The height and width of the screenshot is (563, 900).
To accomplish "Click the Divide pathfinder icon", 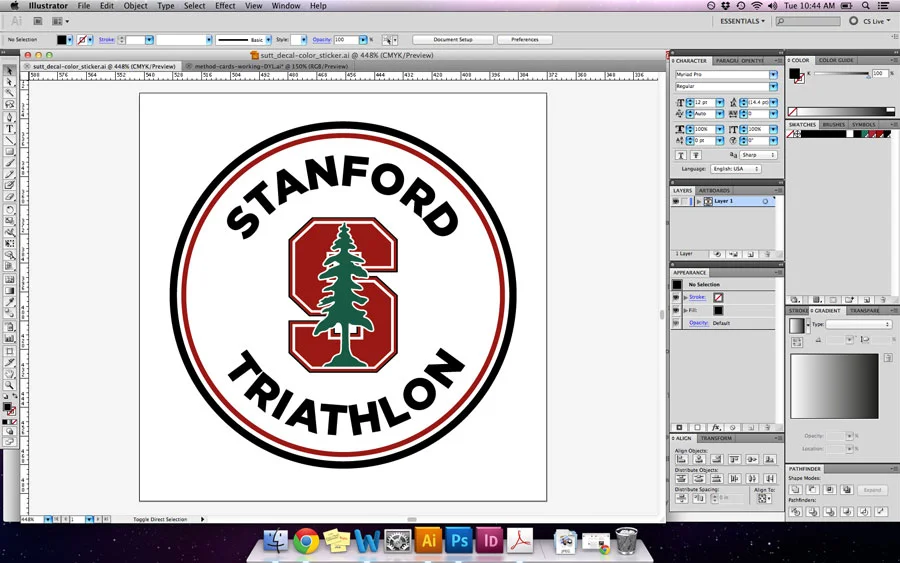I will pos(796,511).
